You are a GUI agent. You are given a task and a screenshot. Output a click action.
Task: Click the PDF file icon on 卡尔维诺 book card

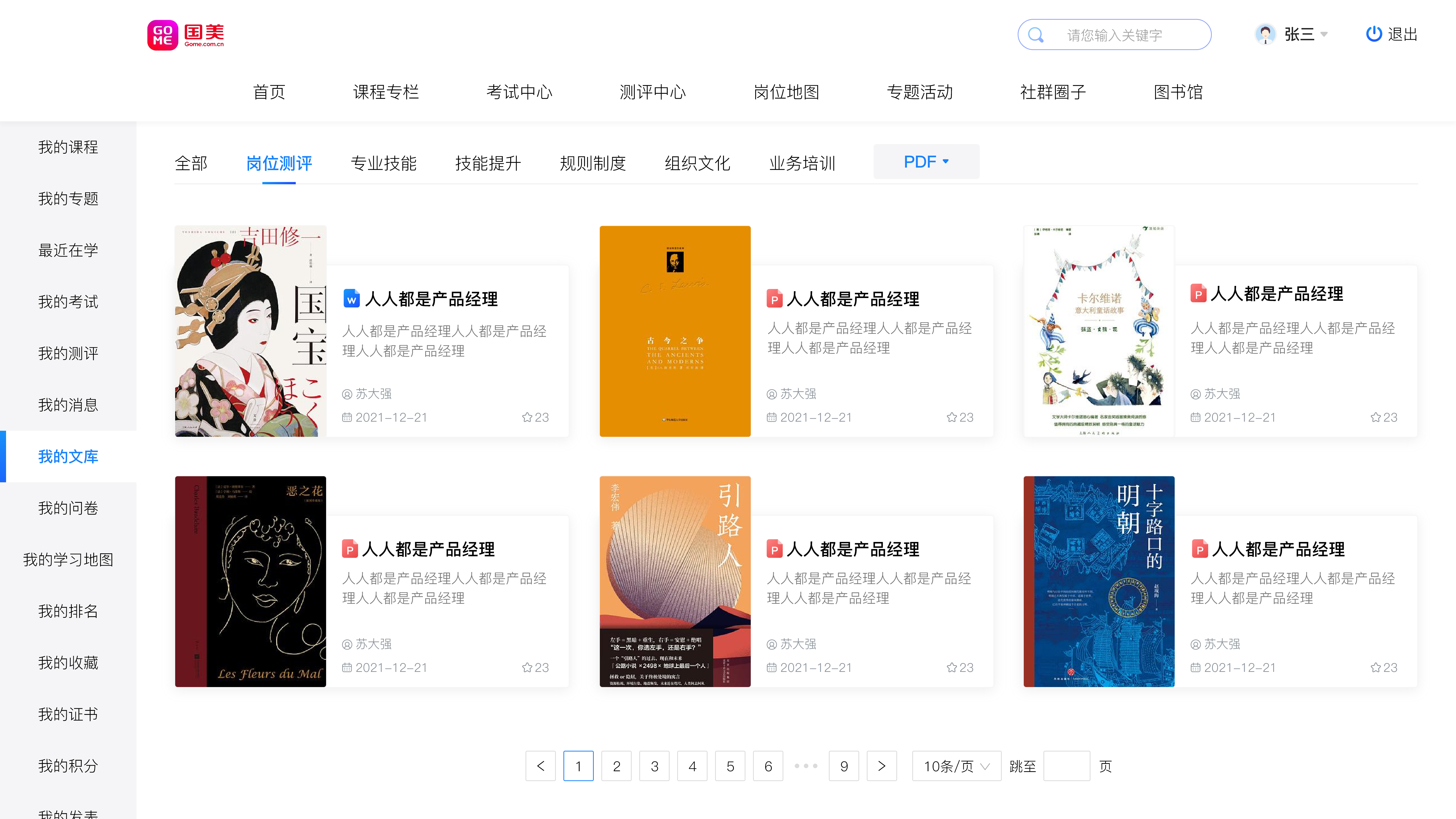1198,293
